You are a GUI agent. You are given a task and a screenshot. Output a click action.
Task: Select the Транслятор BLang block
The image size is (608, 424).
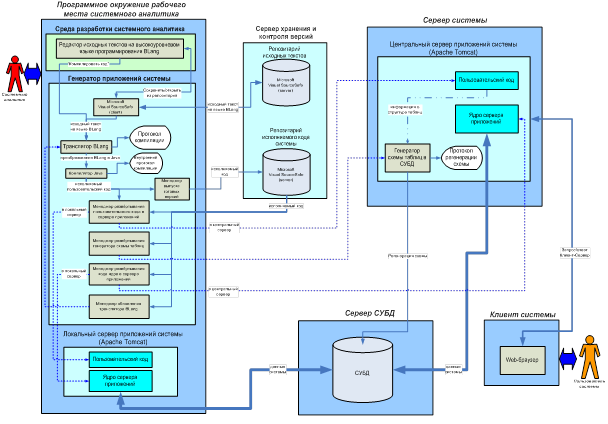pyautogui.click(x=85, y=146)
